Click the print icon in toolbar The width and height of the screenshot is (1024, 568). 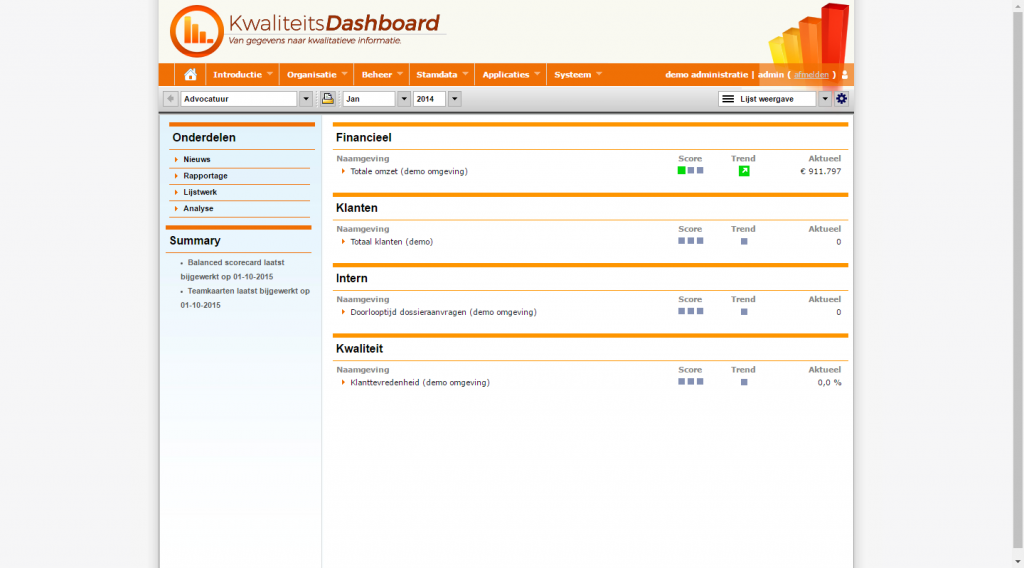(x=327, y=99)
